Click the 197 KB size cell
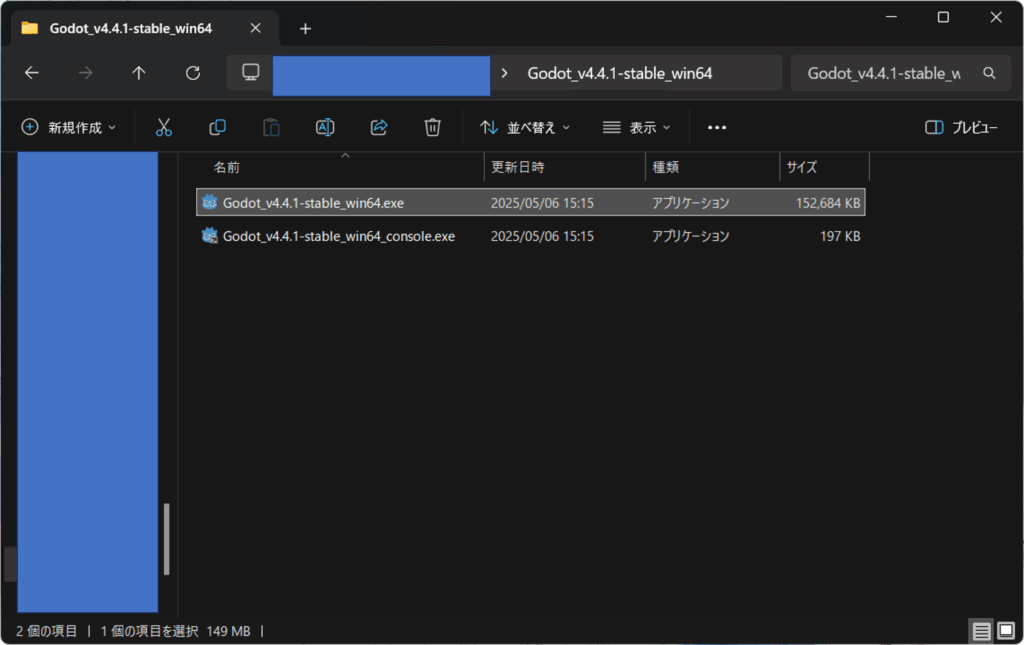This screenshot has width=1024, height=645. tap(840, 236)
